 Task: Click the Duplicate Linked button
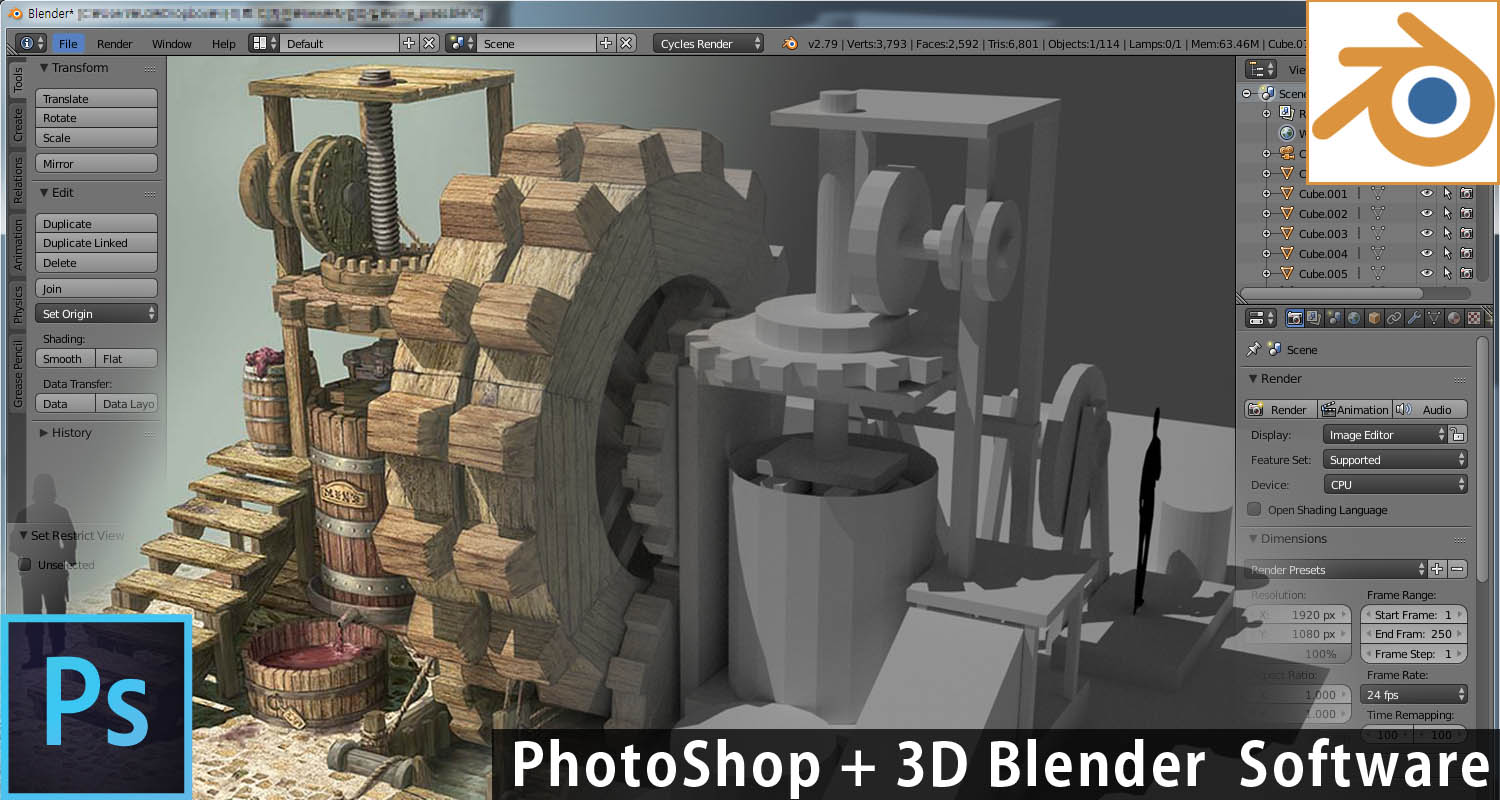coord(97,243)
